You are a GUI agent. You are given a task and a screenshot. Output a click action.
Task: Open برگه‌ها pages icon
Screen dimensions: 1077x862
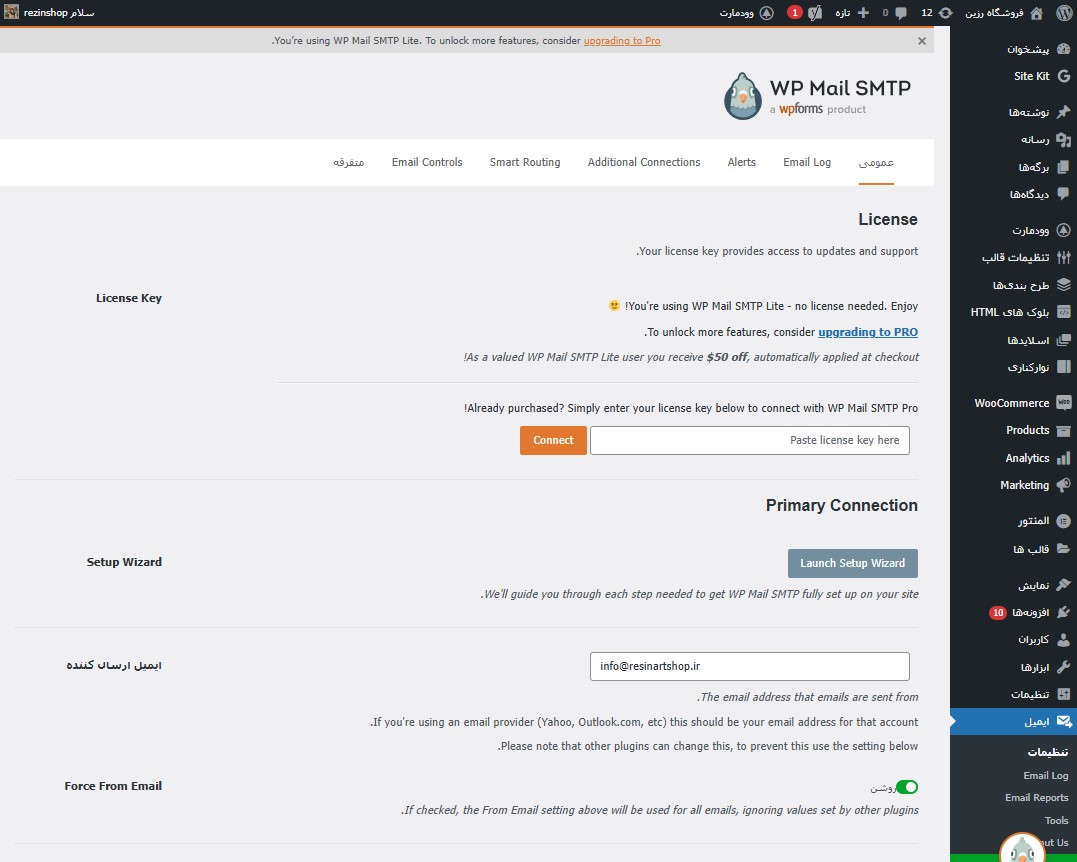1063,167
